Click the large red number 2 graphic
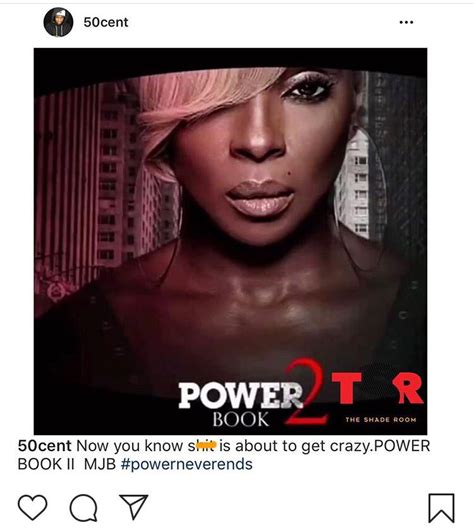 tap(306, 391)
